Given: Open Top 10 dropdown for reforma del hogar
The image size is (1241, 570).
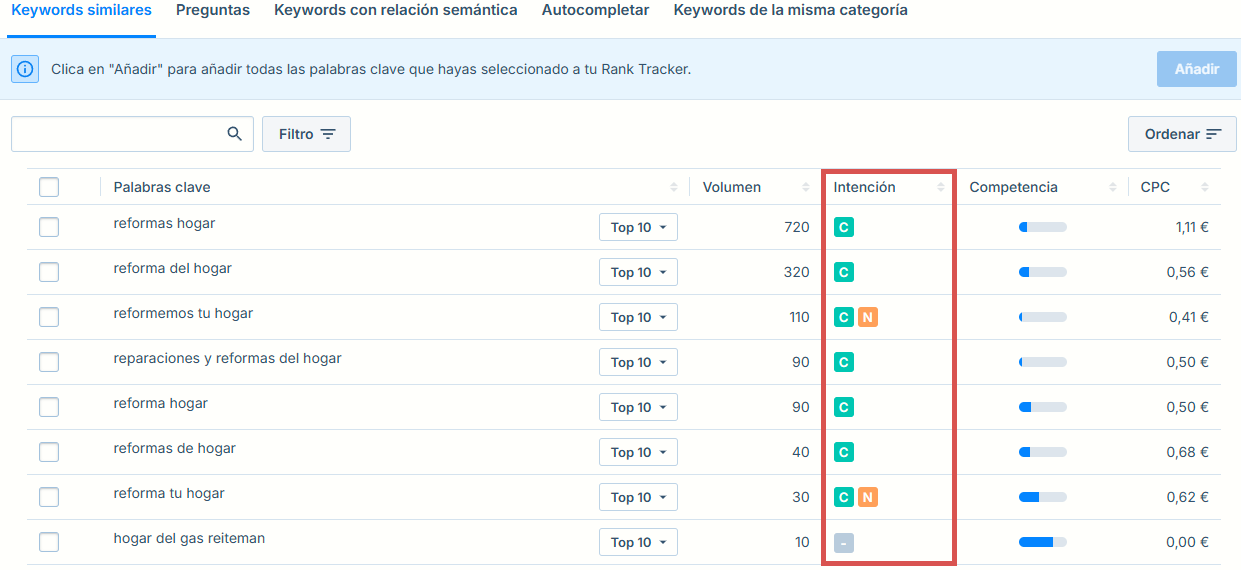Looking at the screenshot, I should (638, 272).
